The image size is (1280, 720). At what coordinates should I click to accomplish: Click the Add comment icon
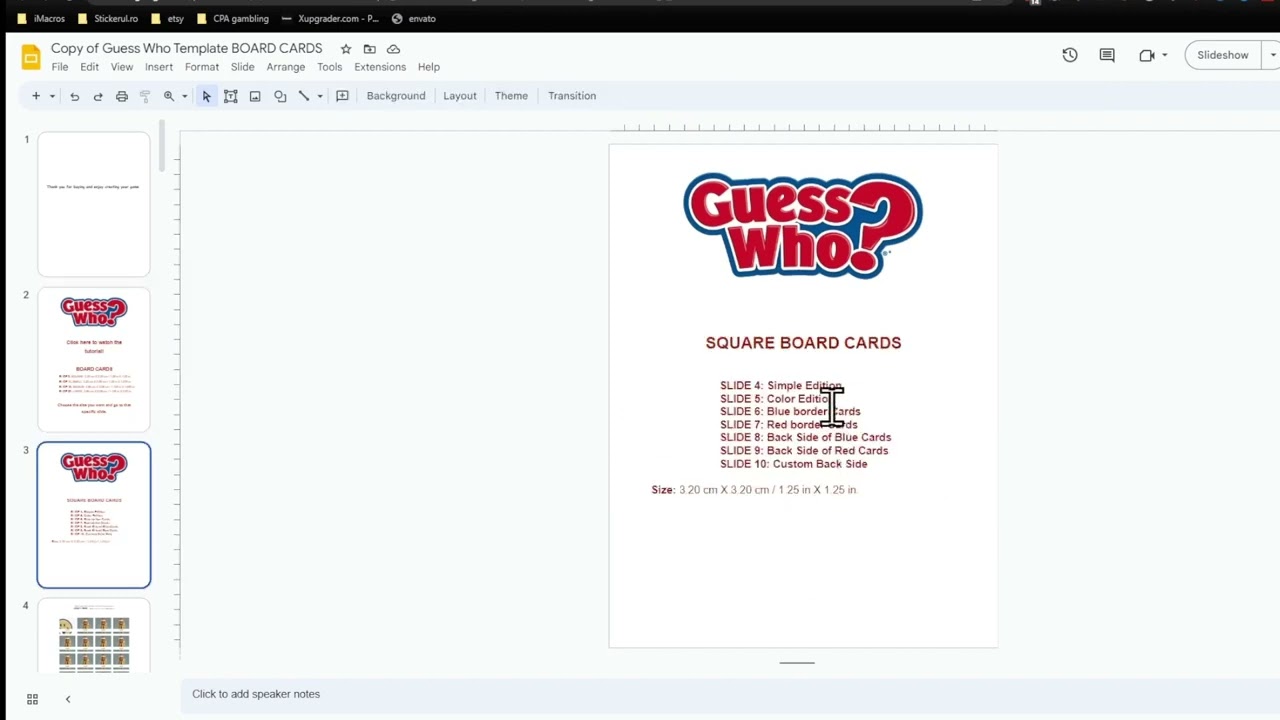[x=342, y=96]
